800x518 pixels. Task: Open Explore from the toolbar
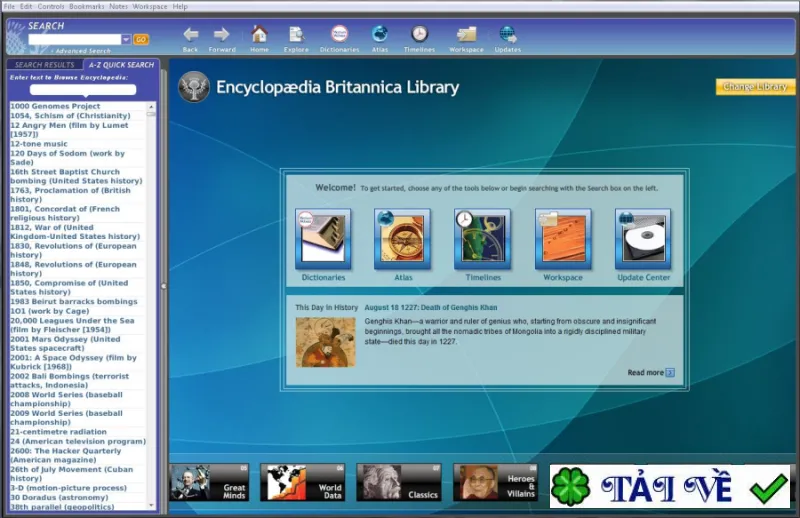coord(296,34)
